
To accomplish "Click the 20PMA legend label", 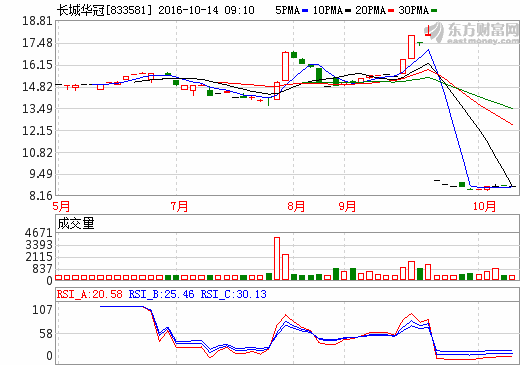I will click(370, 10).
